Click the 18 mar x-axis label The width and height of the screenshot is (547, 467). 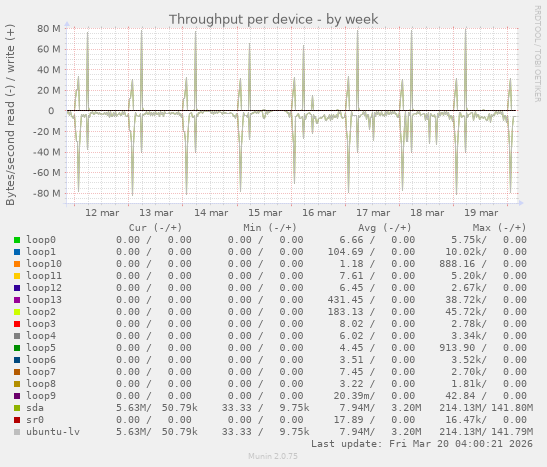pos(427,213)
